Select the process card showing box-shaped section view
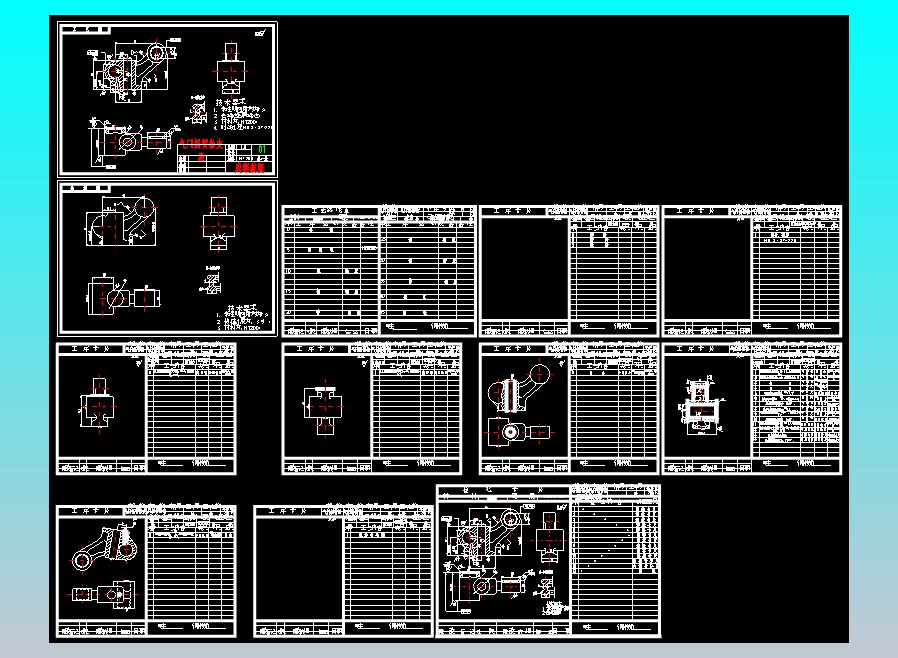The image size is (898, 658). (752, 408)
